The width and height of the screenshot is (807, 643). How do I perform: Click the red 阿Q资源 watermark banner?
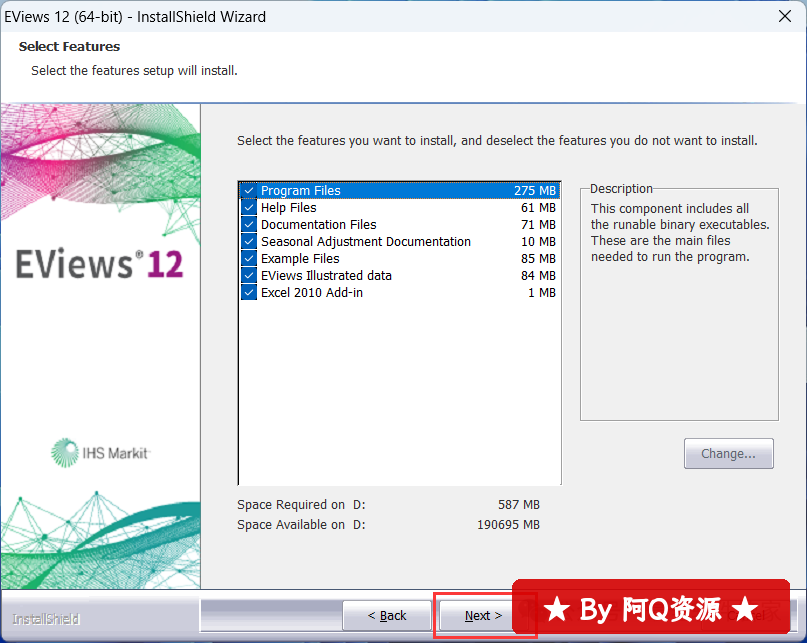tap(650, 608)
